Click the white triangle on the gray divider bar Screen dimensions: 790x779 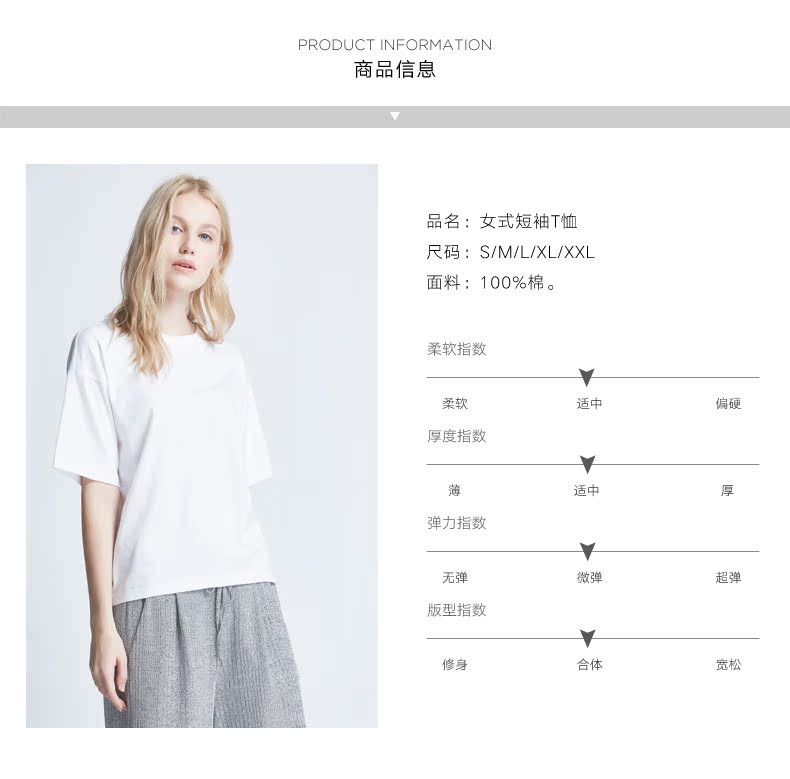click(395, 116)
